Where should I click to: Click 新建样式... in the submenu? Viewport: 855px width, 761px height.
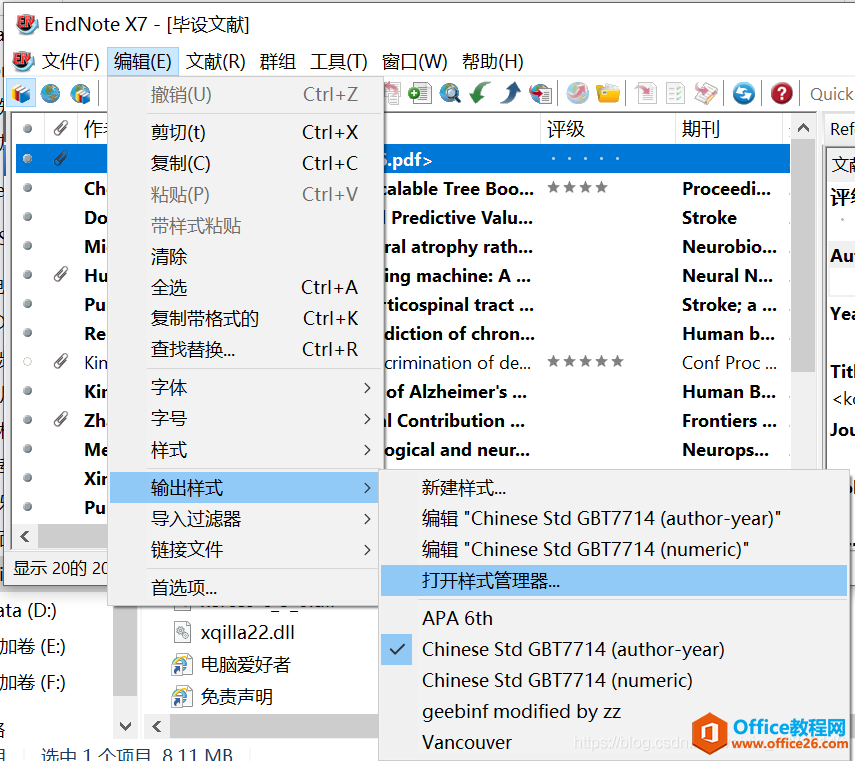click(614, 487)
